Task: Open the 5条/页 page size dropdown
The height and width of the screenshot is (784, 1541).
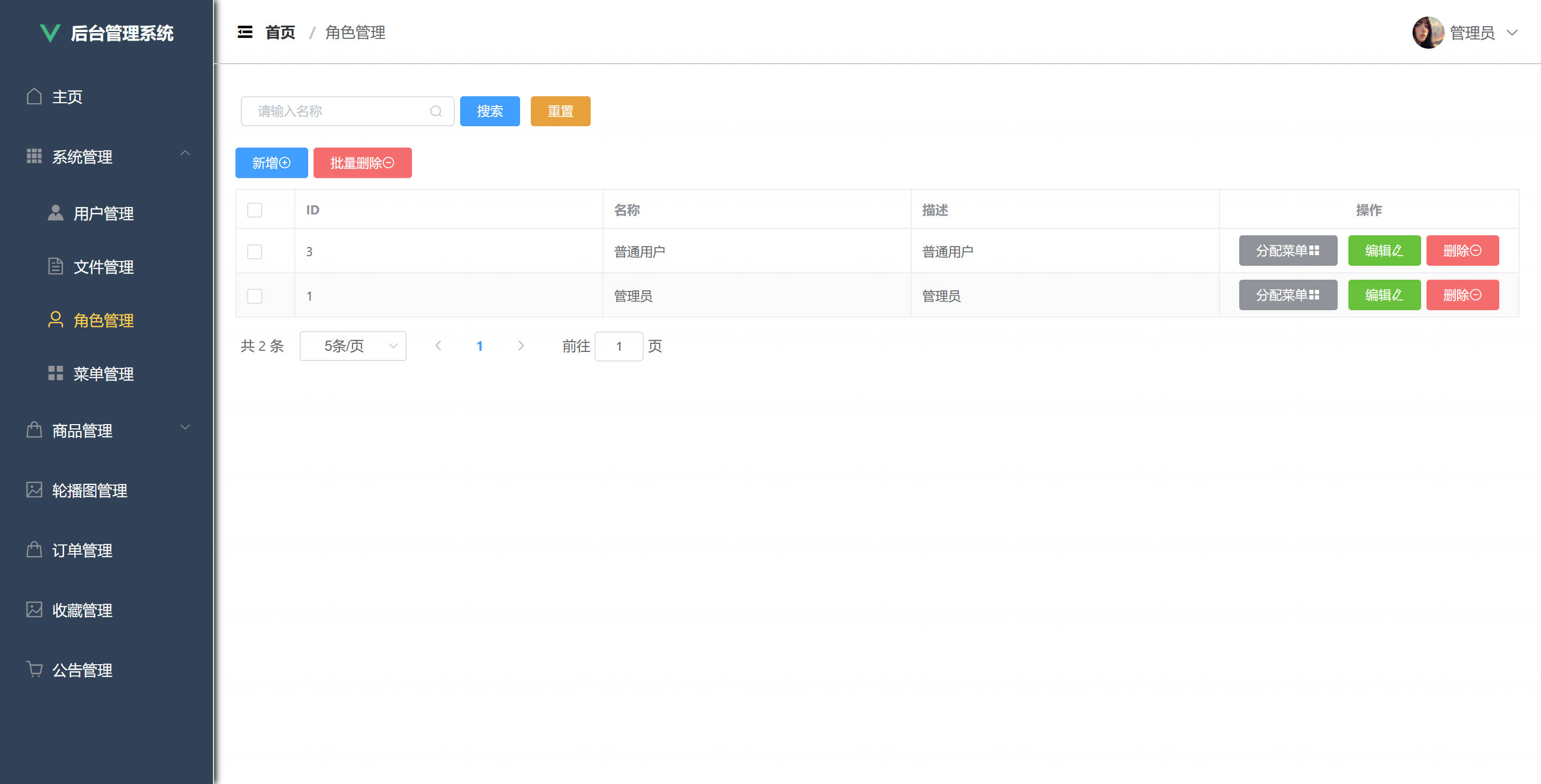Action: pyautogui.click(x=353, y=345)
